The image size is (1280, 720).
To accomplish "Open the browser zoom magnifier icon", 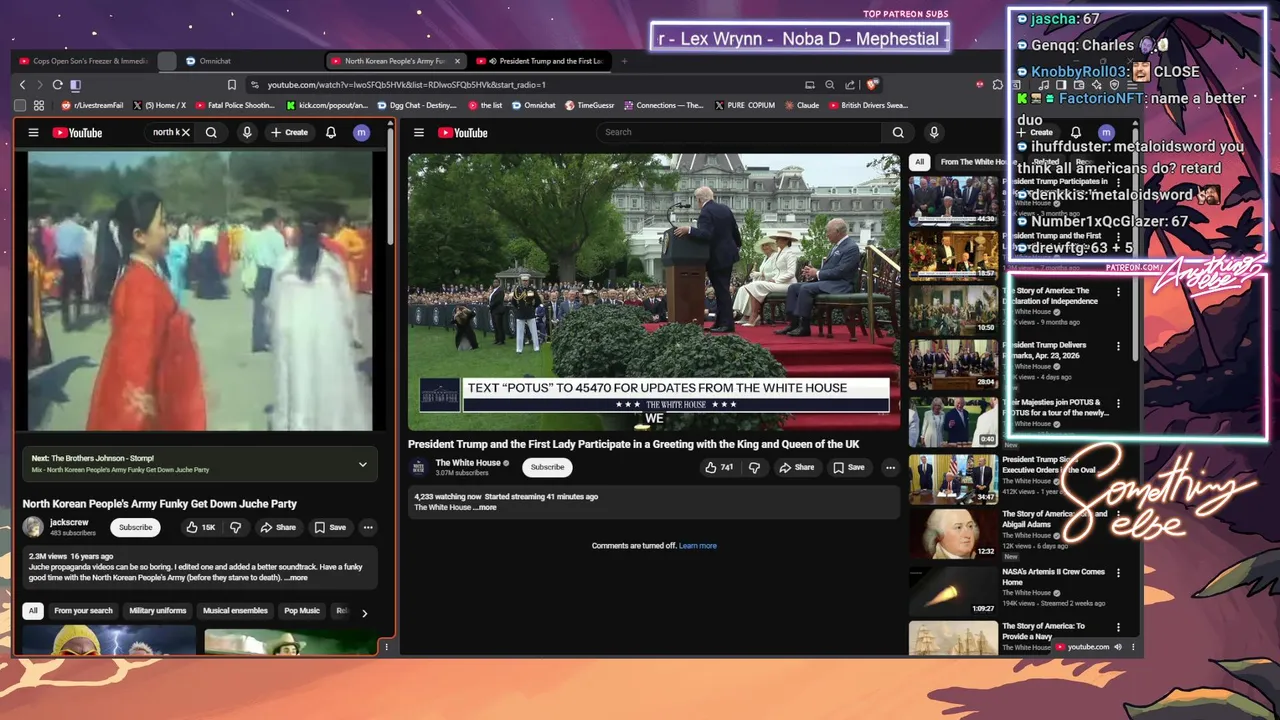I will tap(829, 85).
